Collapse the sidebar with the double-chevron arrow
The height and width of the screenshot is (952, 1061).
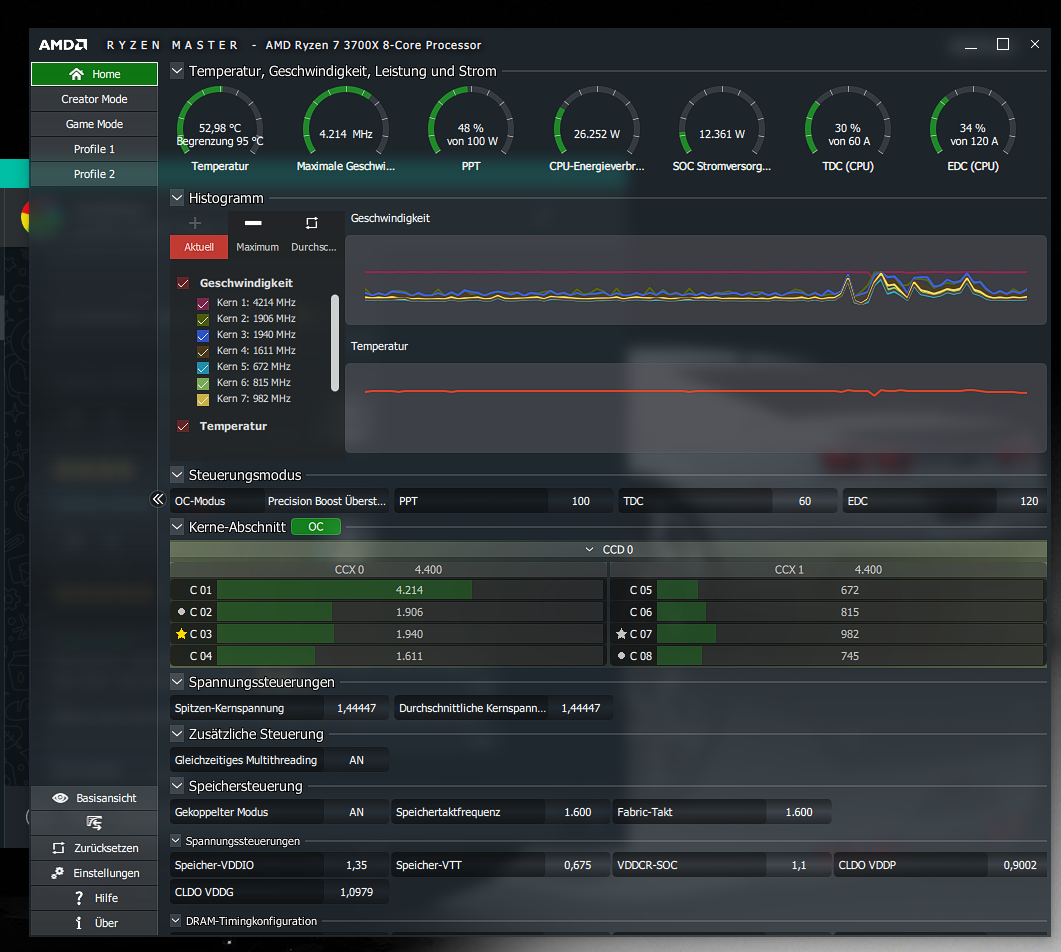(x=157, y=499)
